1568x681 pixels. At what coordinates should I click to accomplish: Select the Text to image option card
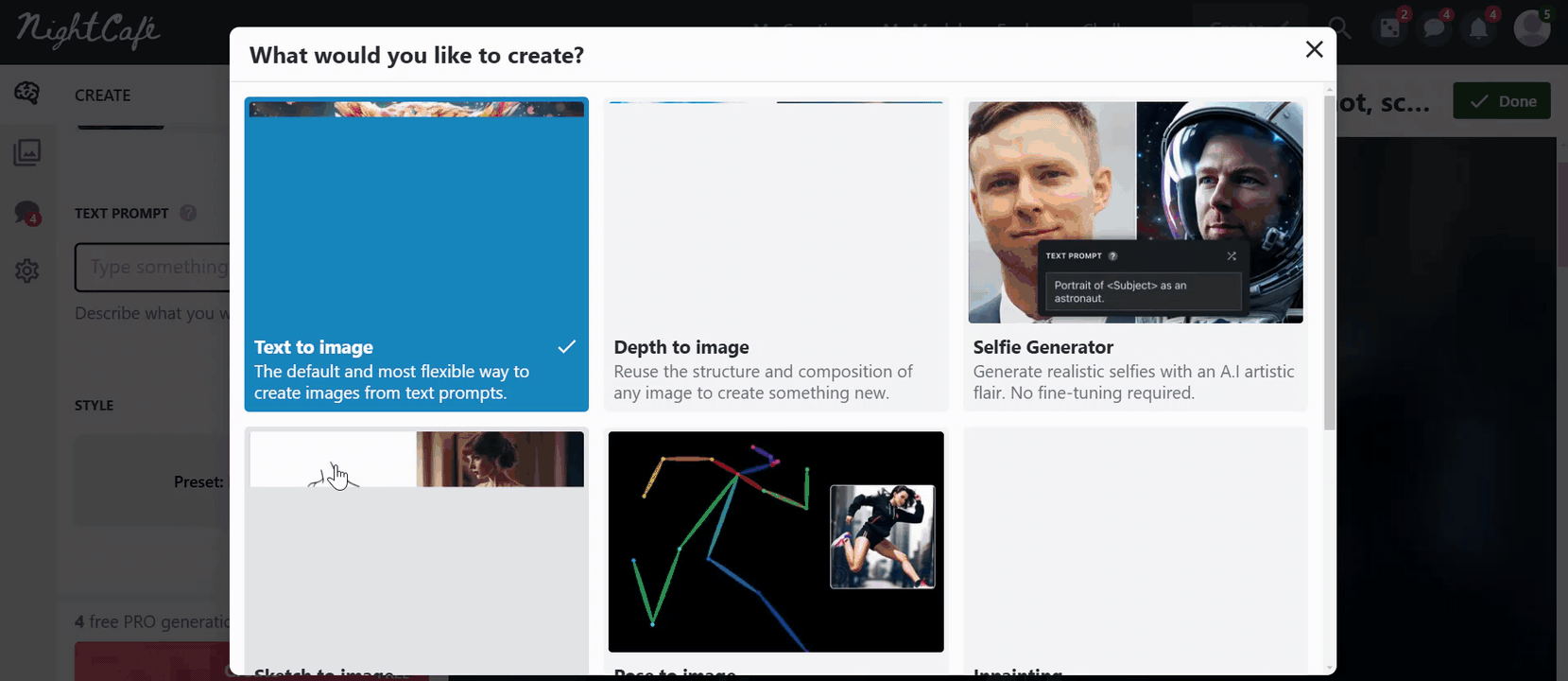pyautogui.click(x=416, y=254)
